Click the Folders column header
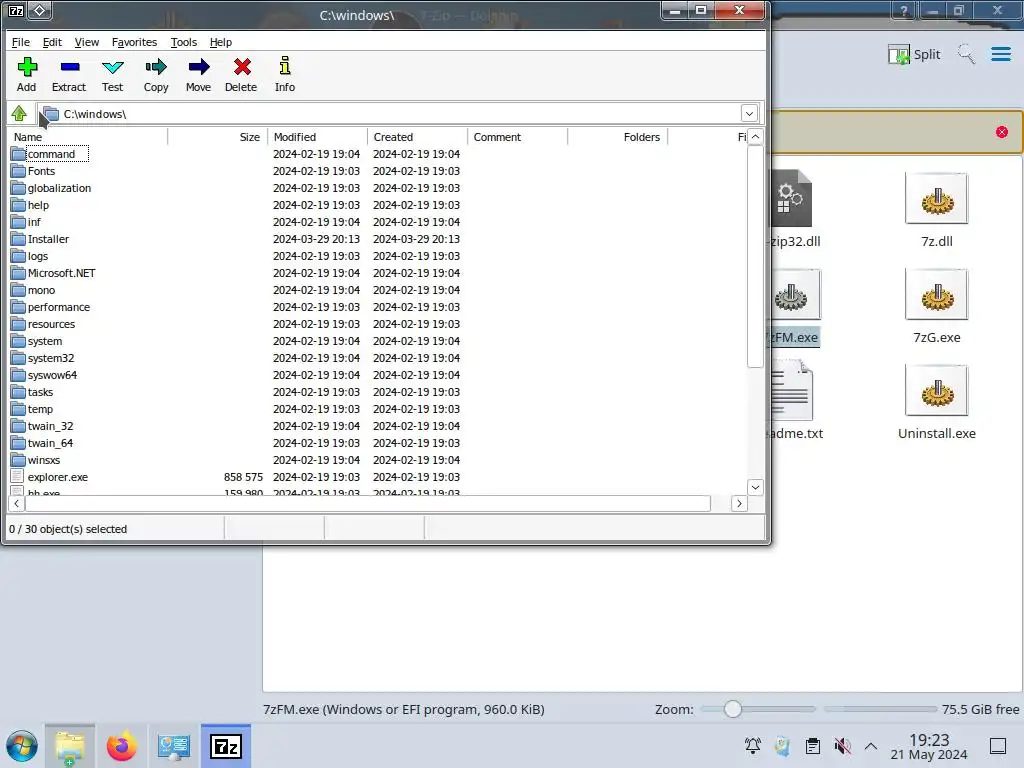Viewport: 1024px width, 768px height. point(617,137)
